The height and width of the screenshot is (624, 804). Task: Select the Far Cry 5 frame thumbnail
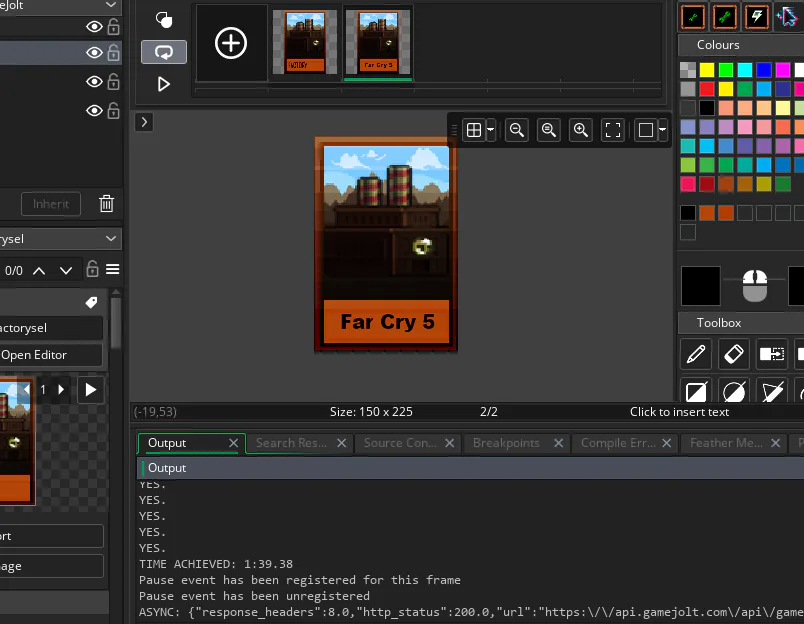tap(378, 43)
